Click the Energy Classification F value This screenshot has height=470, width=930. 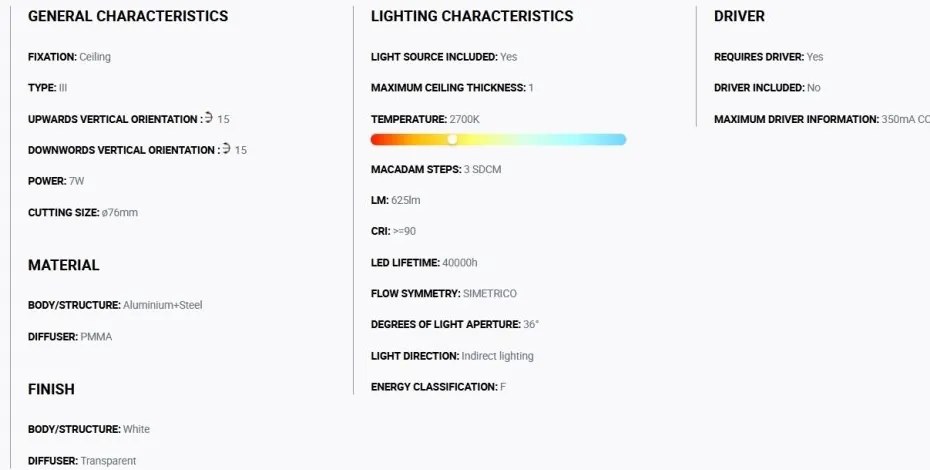503,387
